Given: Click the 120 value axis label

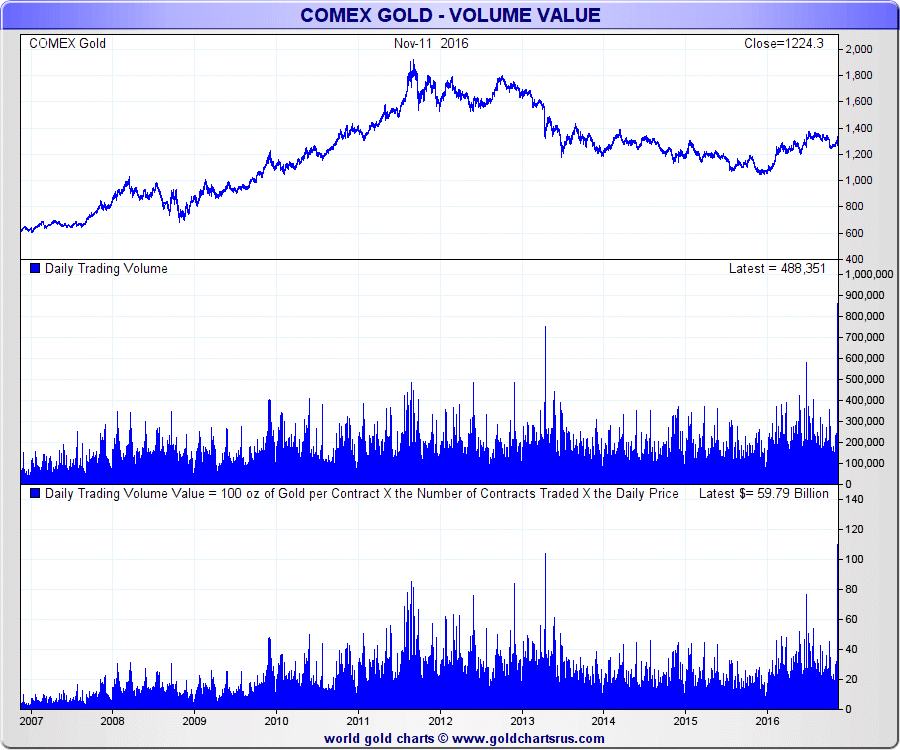Looking at the screenshot, I should (x=855, y=529).
